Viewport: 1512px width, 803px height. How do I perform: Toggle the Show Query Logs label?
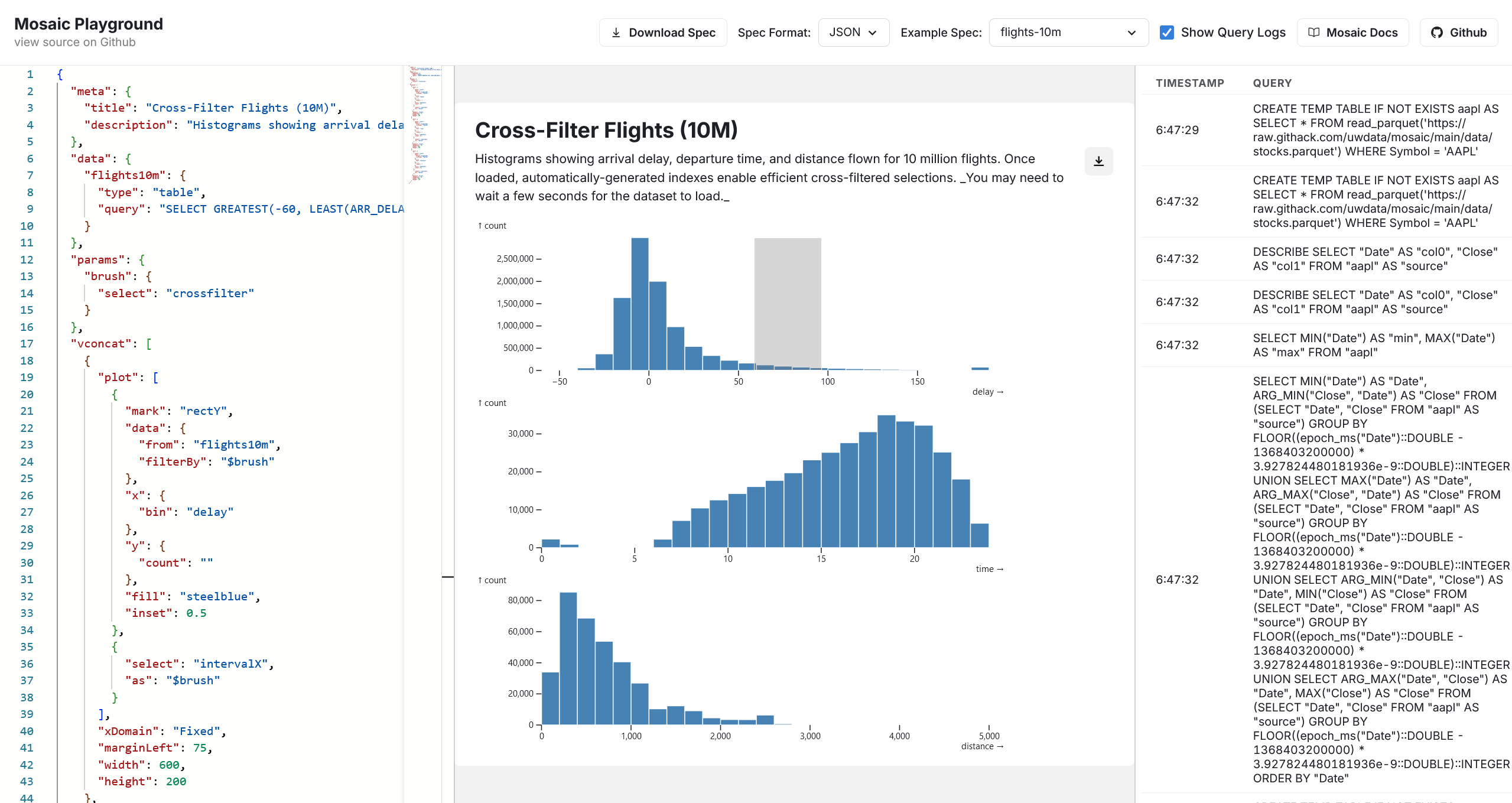(1233, 32)
